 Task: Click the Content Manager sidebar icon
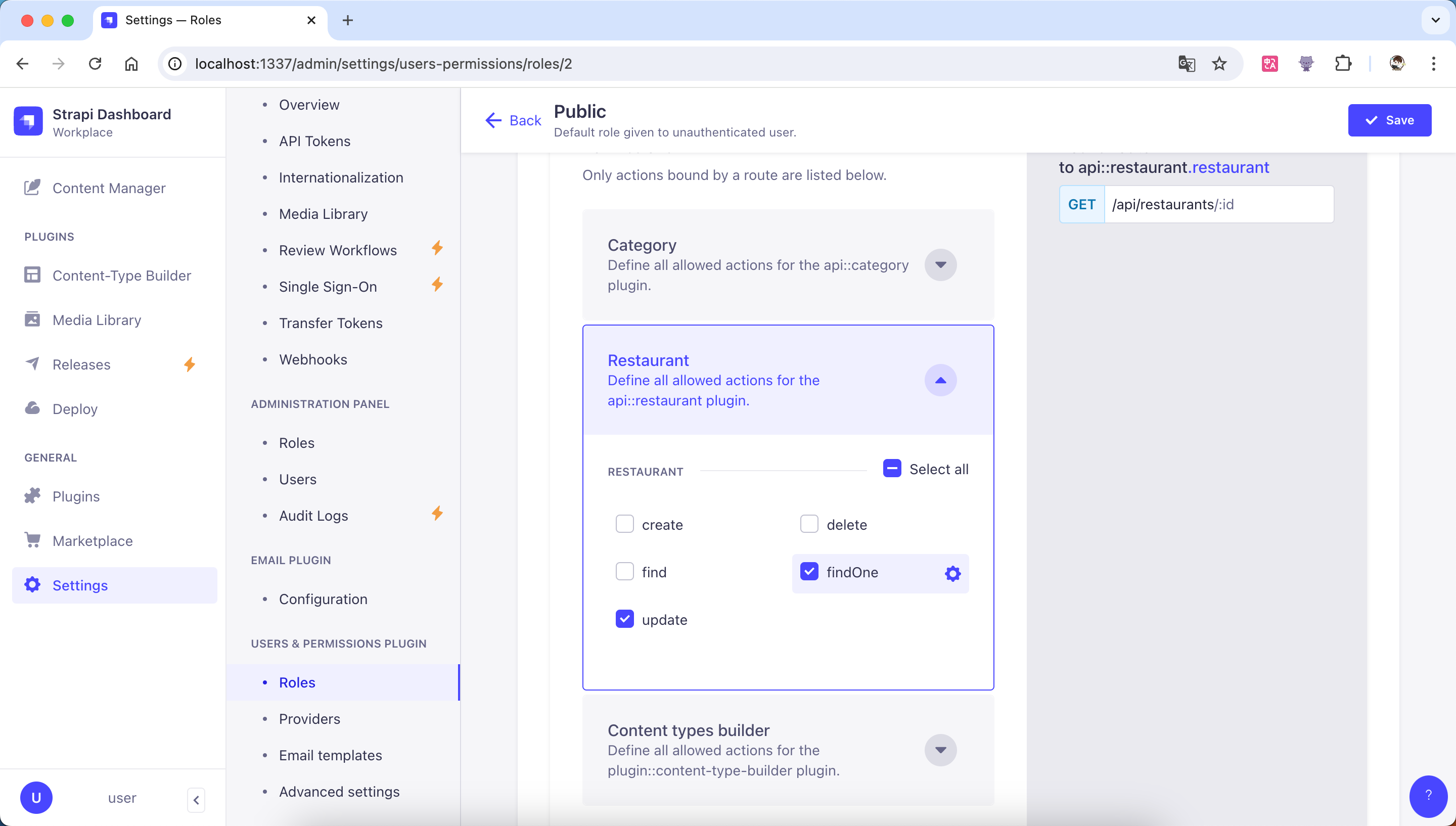(32, 188)
